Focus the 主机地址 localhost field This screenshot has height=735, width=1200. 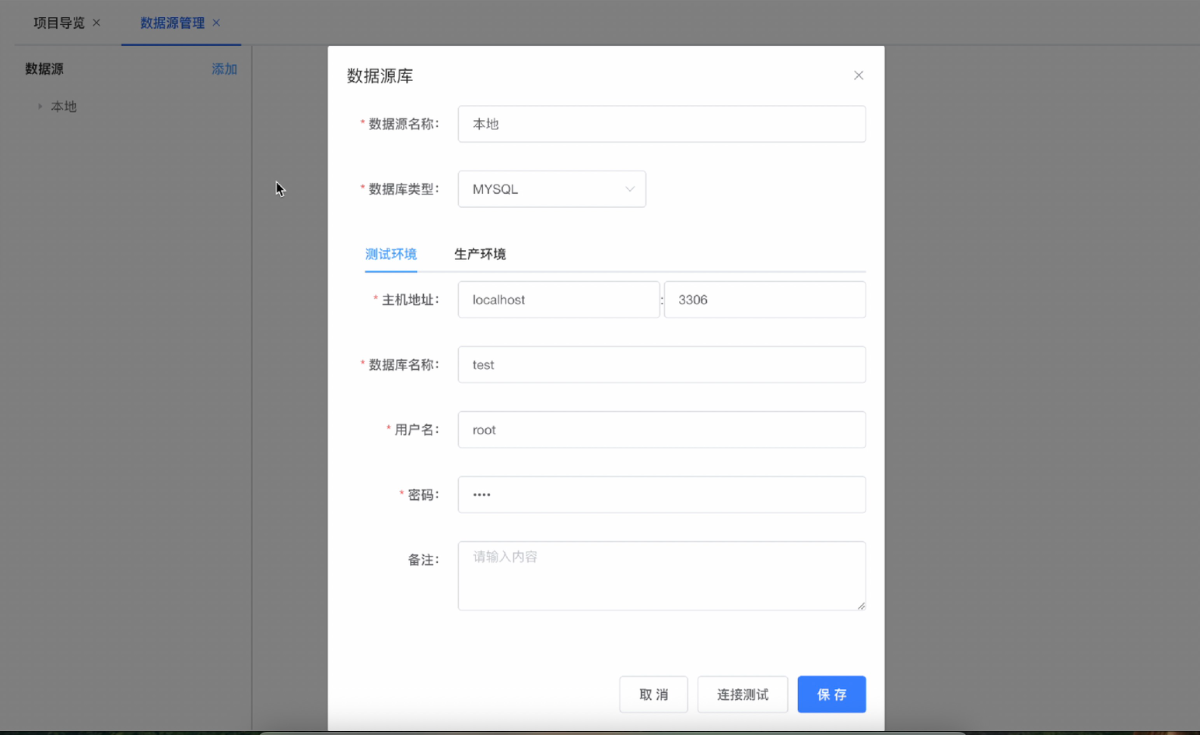(559, 299)
